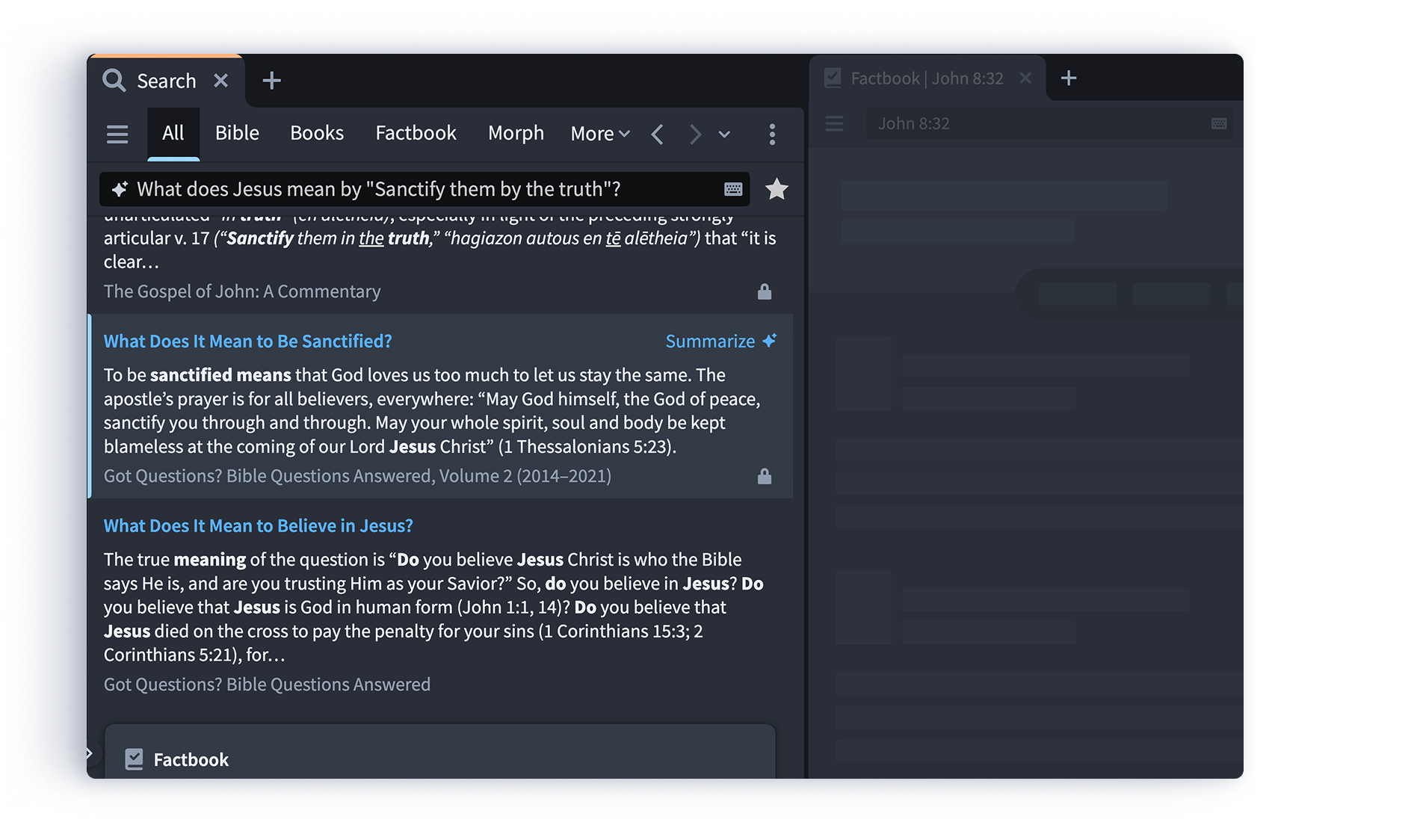Open the Factbook panel hamburger menu
This screenshot has width=1417, height=840.
(835, 123)
